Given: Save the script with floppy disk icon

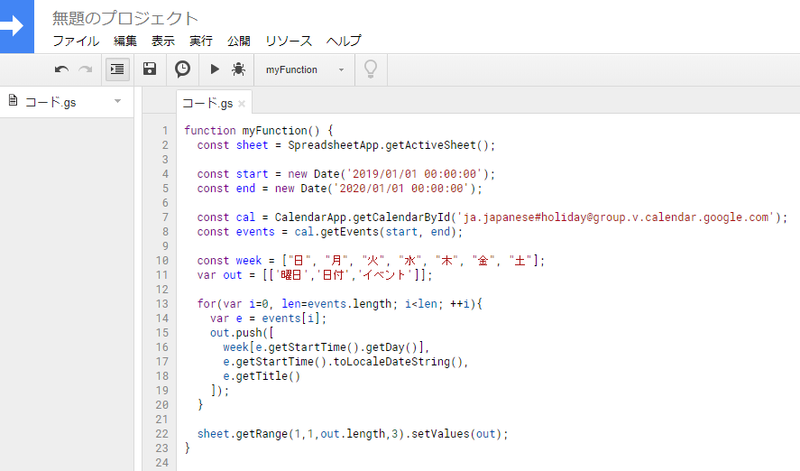Looking at the screenshot, I should pos(149,69).
